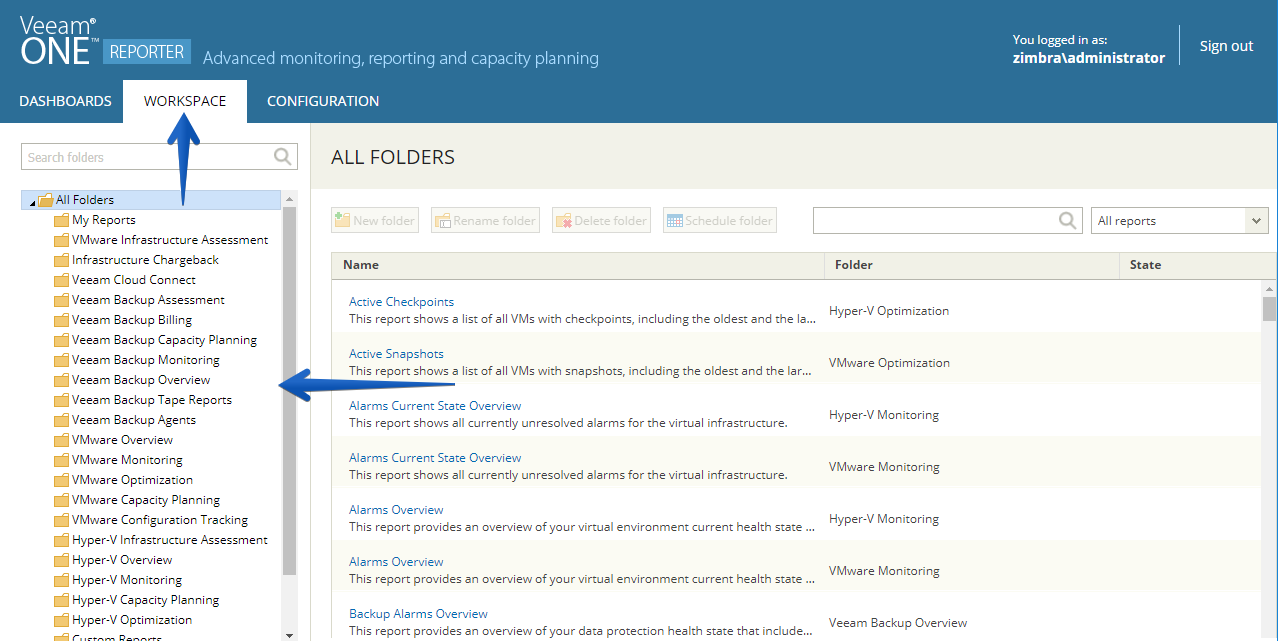Click the report search magnifier icon
1278x641 pixels.
[x=1068, y=221]
